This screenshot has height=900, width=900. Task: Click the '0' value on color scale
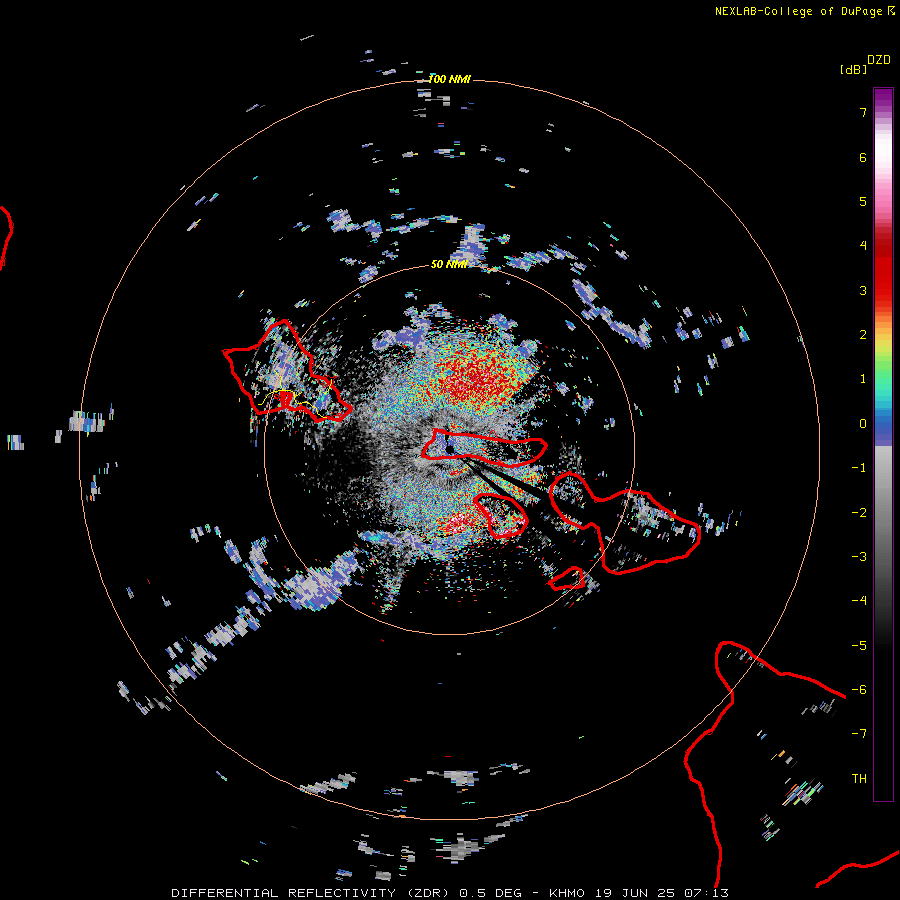click(863, 424)
